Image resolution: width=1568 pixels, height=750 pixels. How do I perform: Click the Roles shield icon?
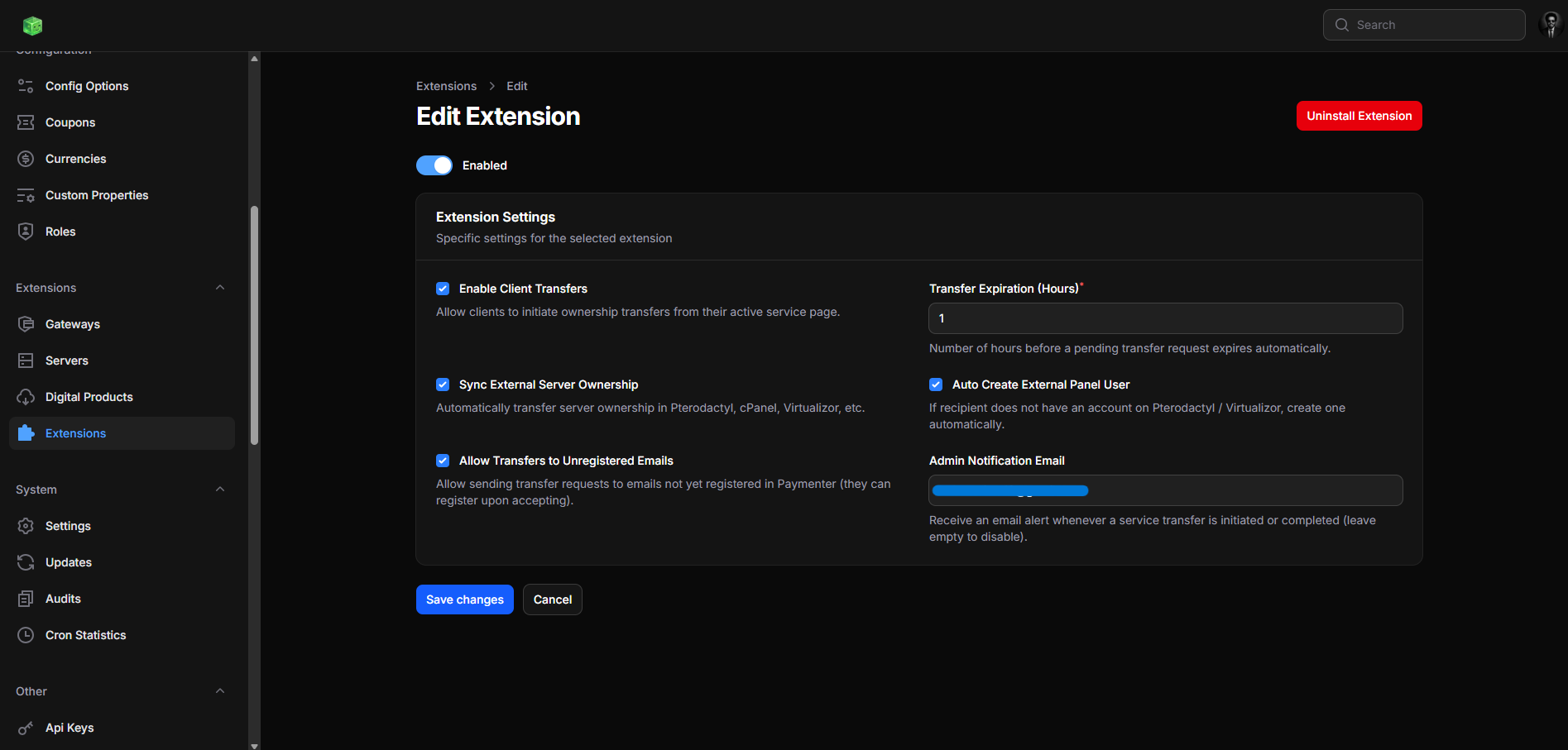pos(26,232)
